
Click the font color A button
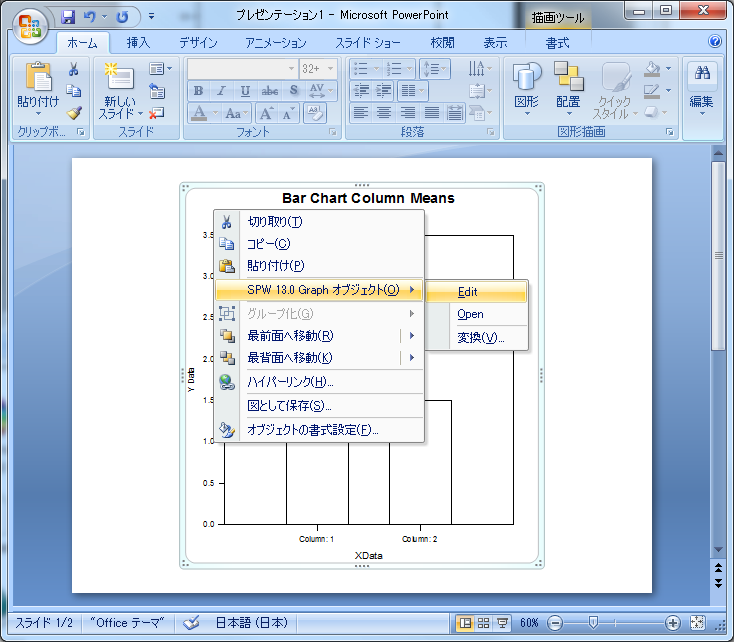[x=199, y=113]
